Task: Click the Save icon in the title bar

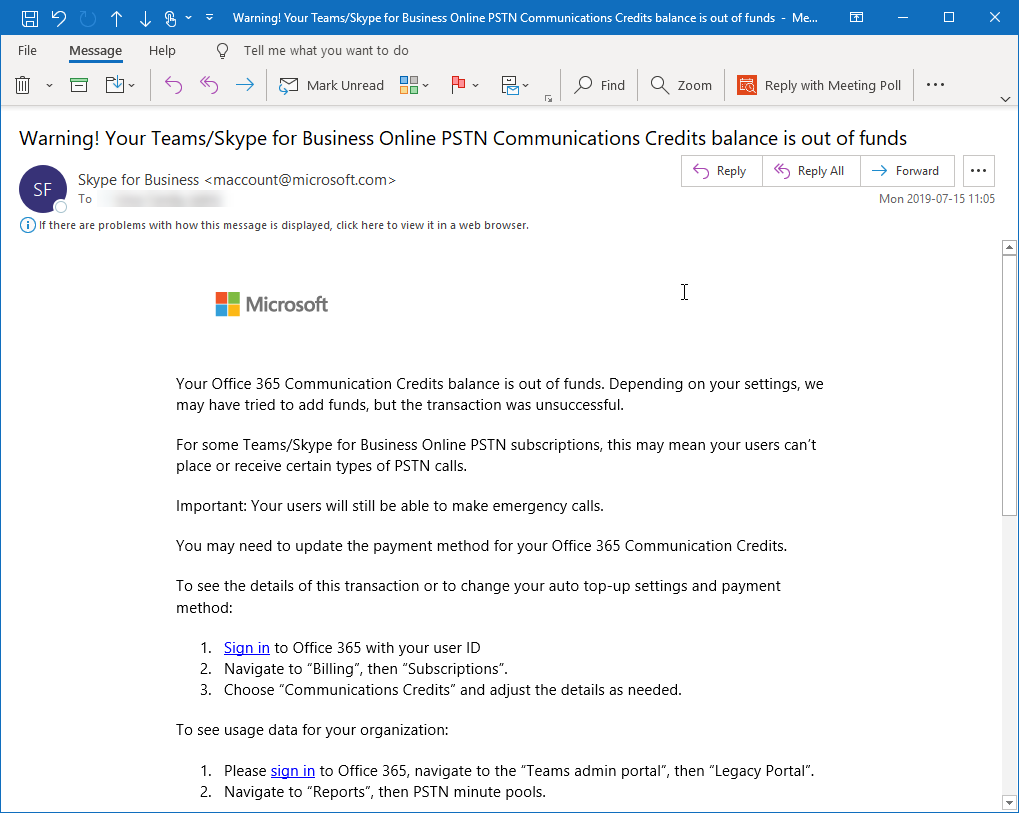Action: coord(30,18)
